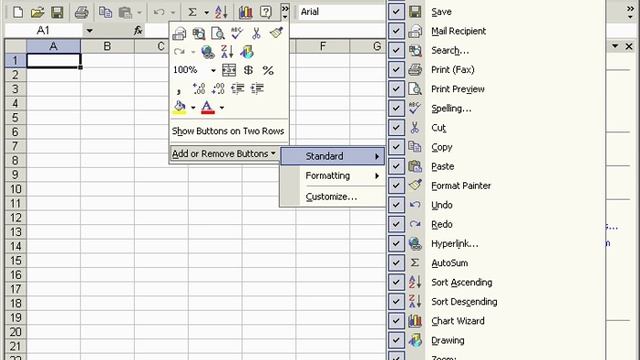
Task: Click Add or Remove Buttons
Action: click(224, 154)
